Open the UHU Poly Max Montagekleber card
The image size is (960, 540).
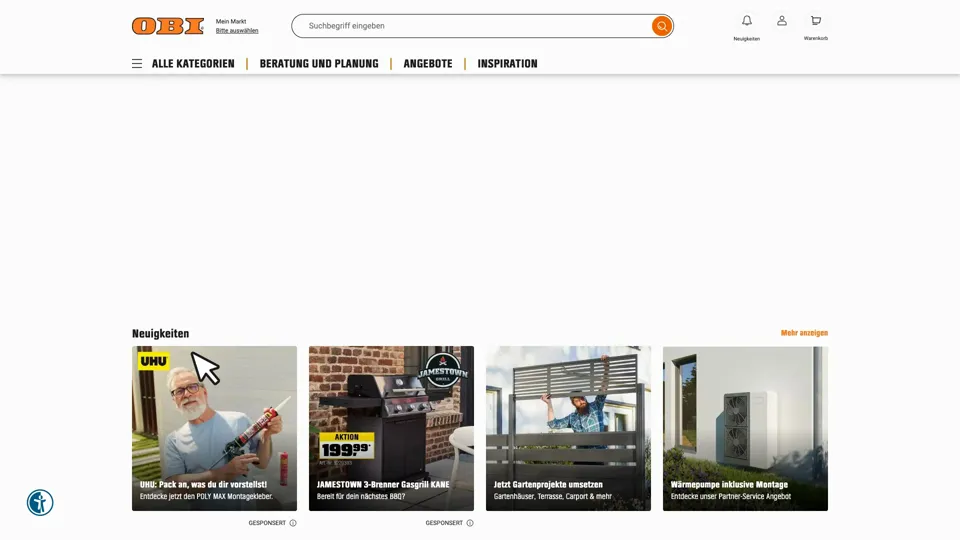214,429
